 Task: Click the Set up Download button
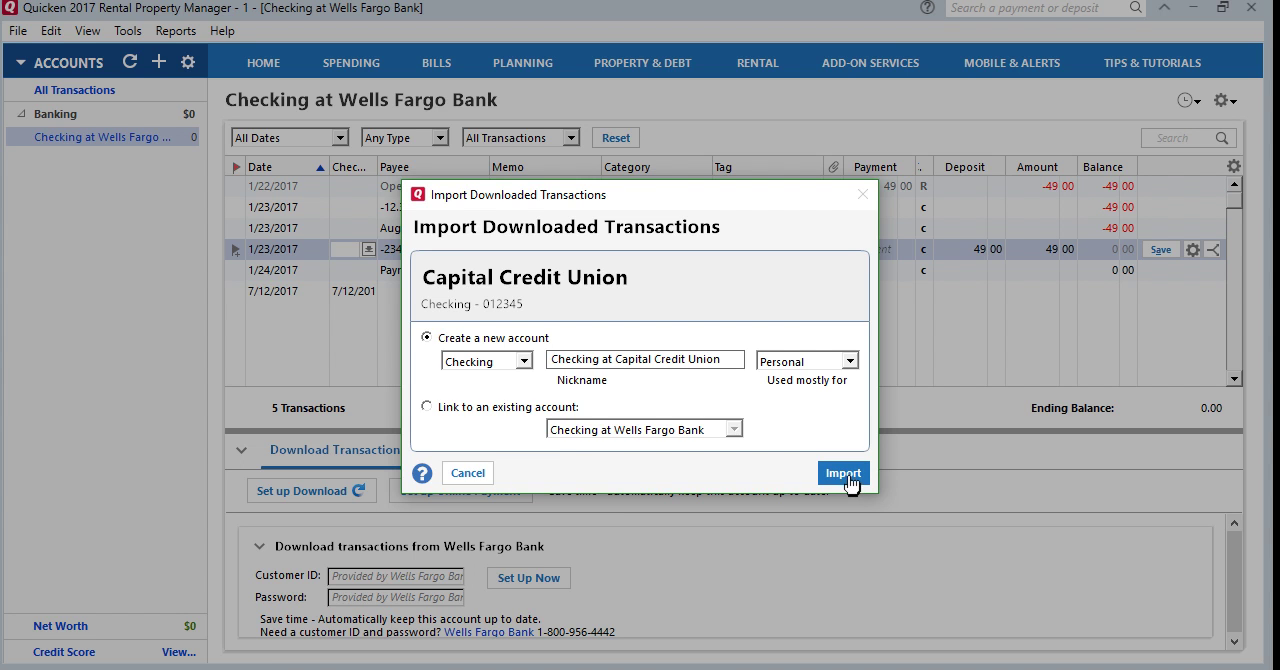(311, 491)
